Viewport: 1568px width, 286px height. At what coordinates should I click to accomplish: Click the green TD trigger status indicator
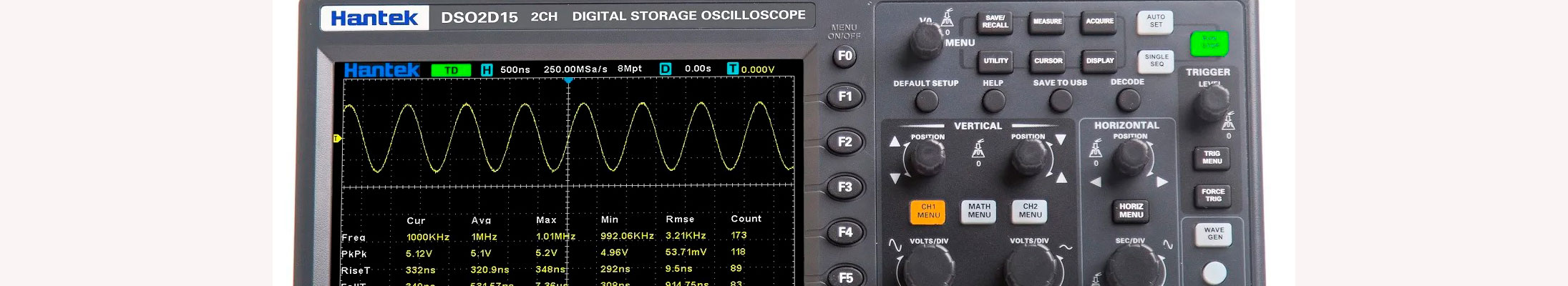pyautogui.click(x=451, y=70)
